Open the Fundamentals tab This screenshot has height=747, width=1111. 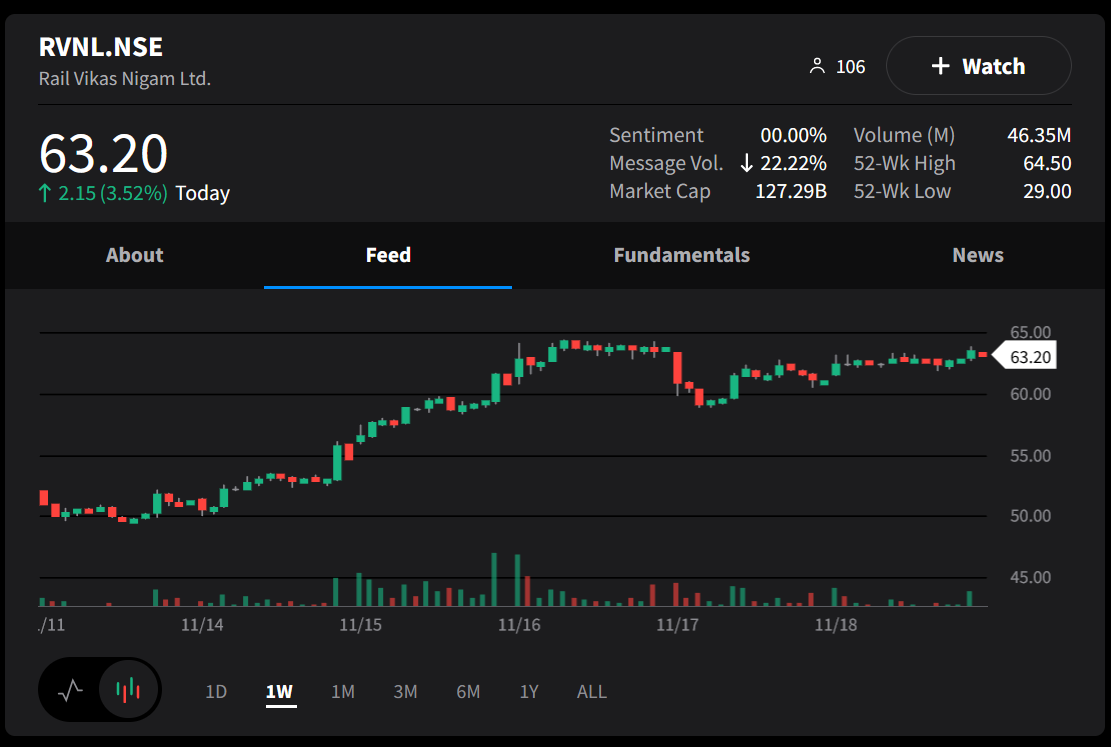681,255
